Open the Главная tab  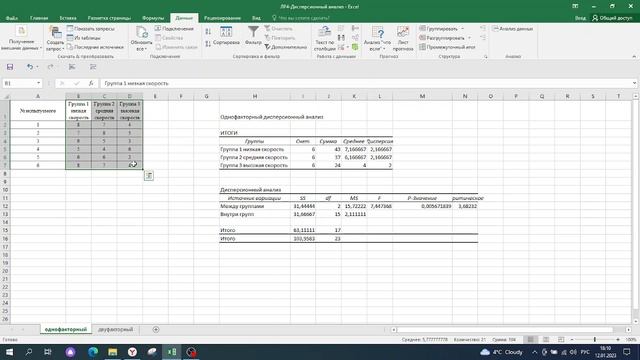pyautogui.click(x=39, y=18)
